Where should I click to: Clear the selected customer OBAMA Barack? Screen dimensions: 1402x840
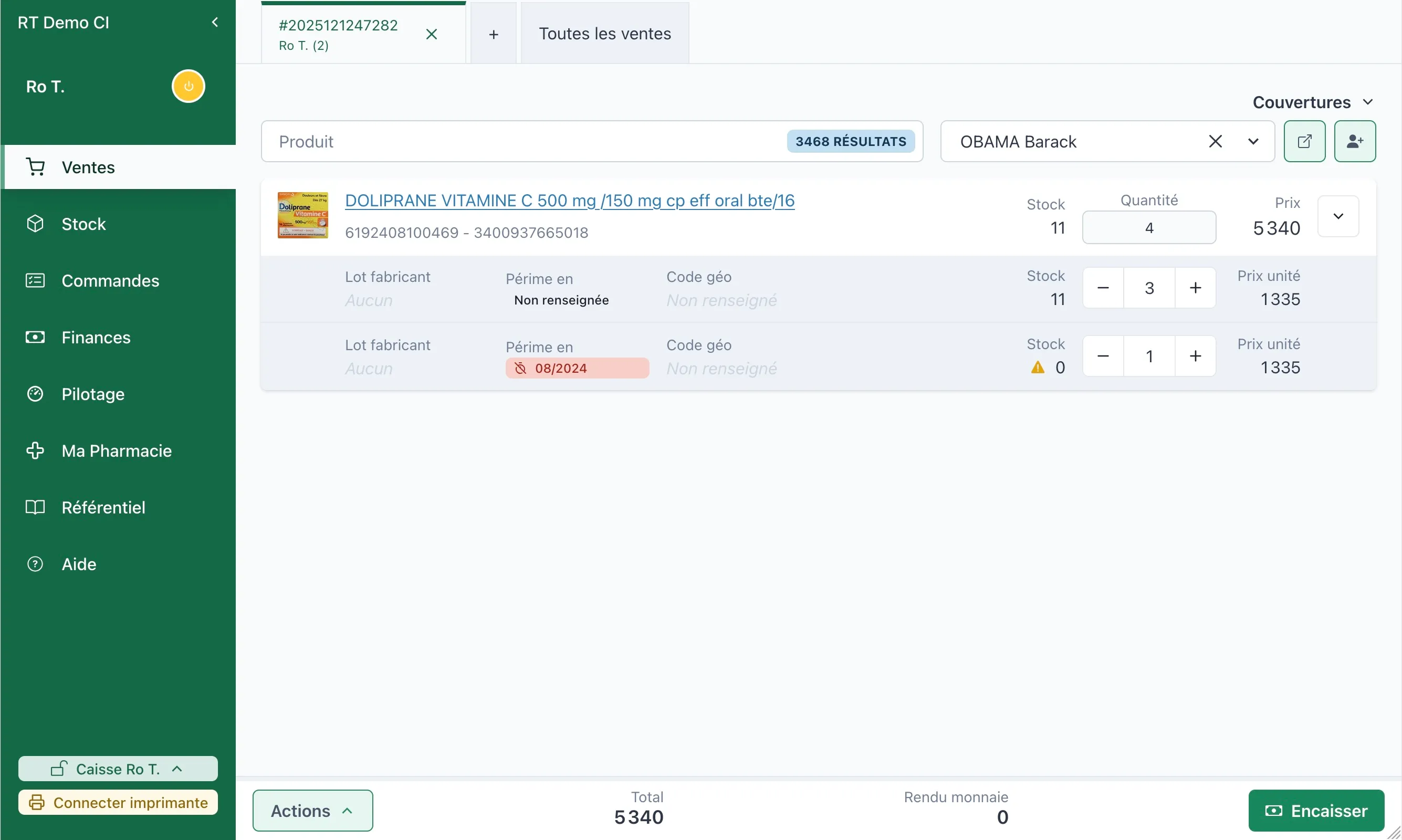point(1215,142)
